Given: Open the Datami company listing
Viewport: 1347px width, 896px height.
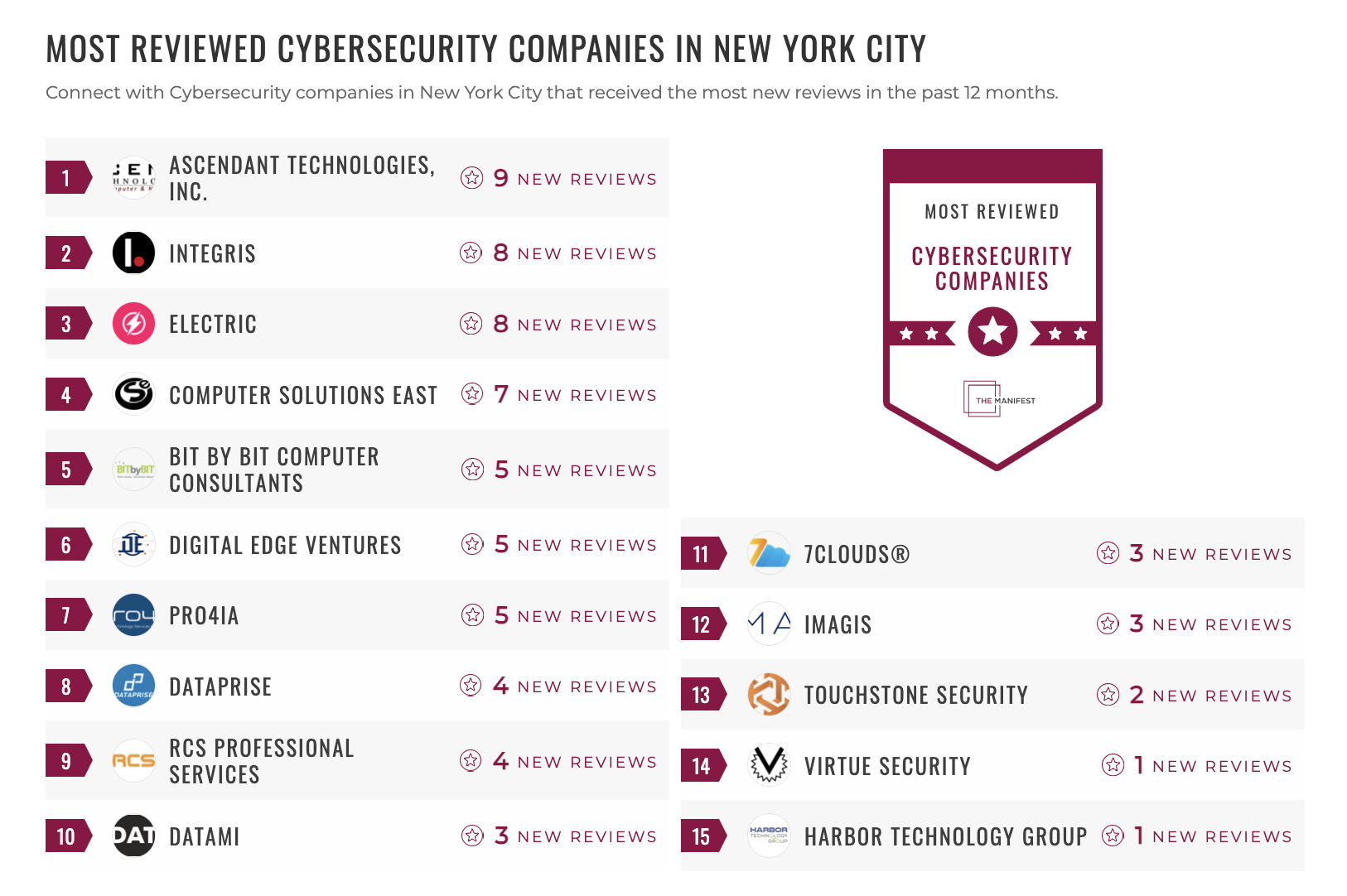Looking at the screenshot, I should 204,836.
